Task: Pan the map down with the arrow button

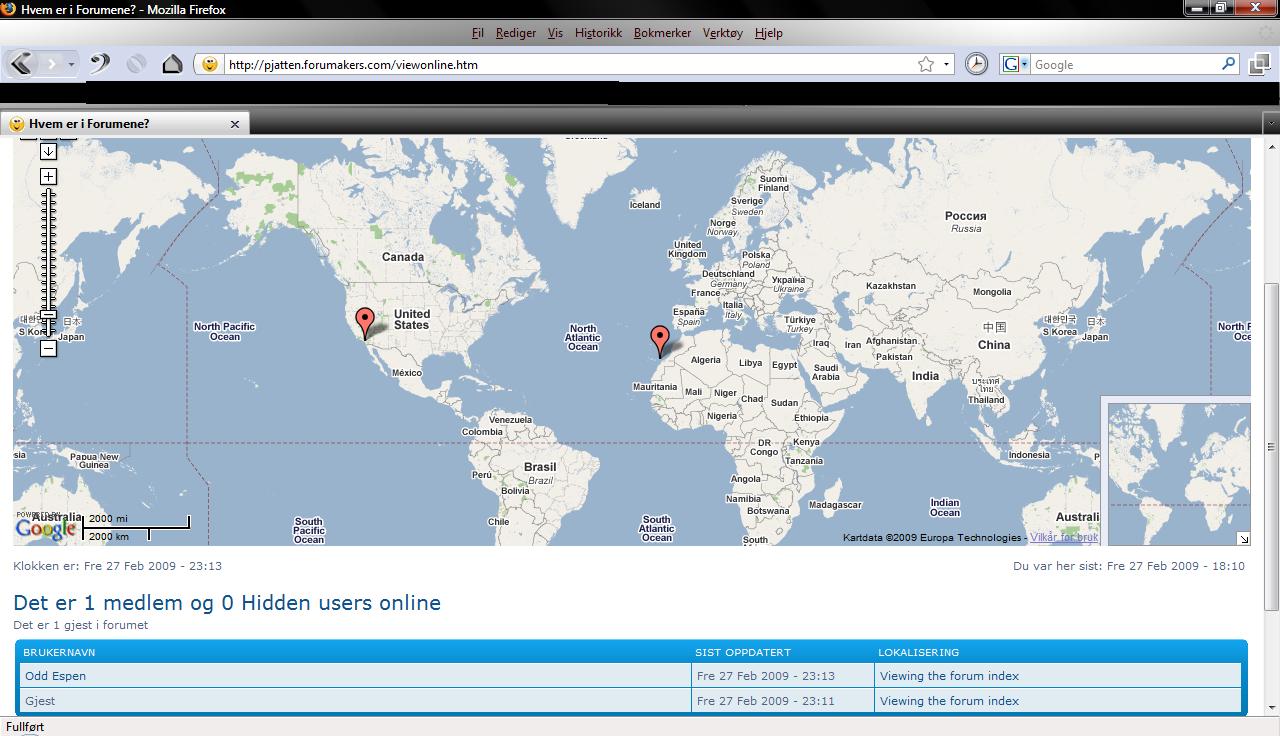Action: (48, 152)
